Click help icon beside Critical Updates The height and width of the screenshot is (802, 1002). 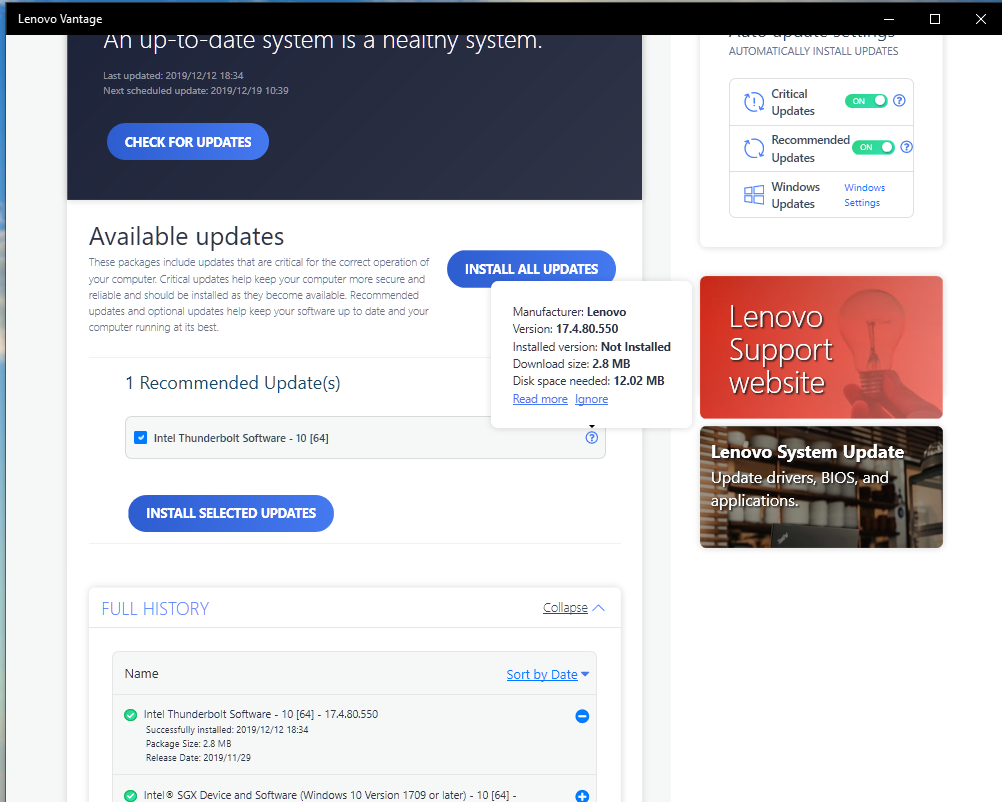click(899, 100)
